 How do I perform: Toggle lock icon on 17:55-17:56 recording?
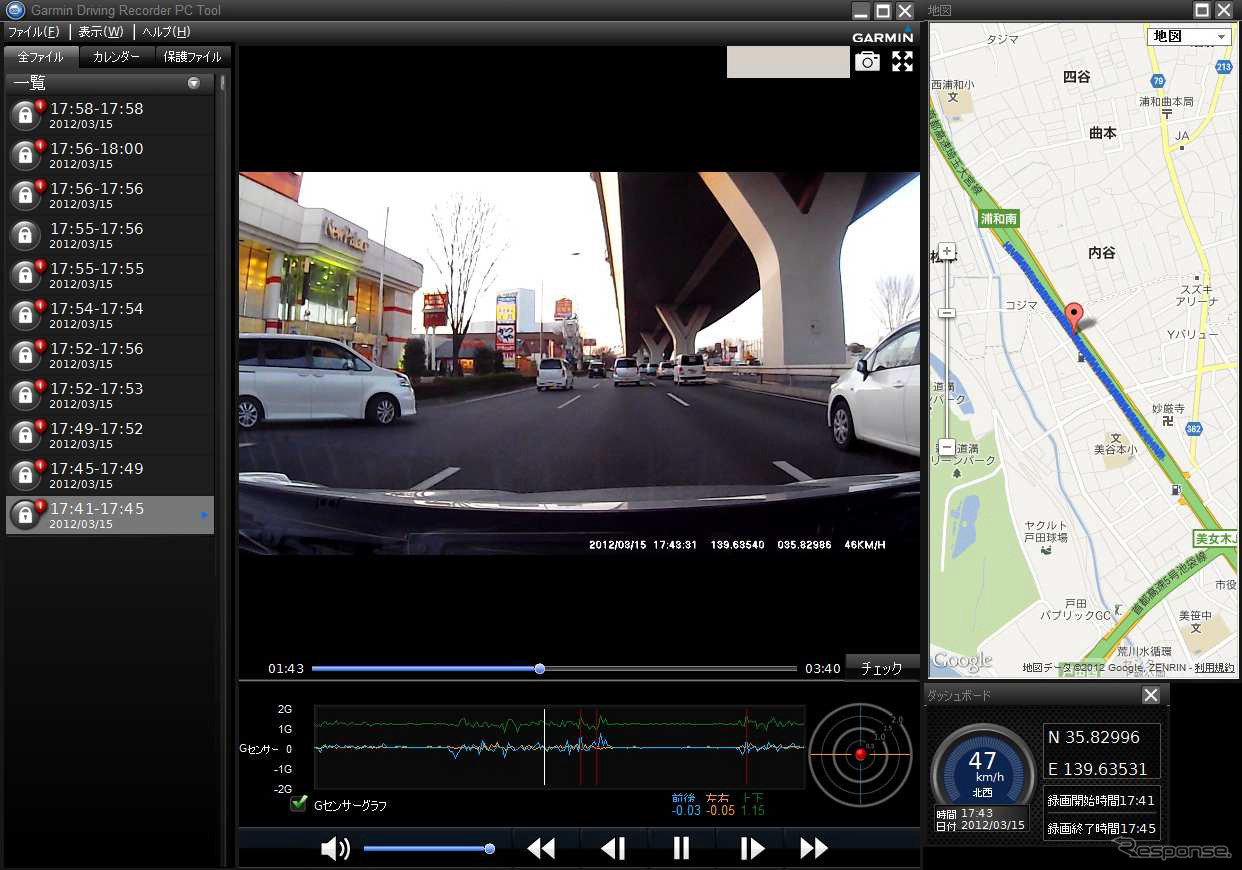(x=25, y=235)
